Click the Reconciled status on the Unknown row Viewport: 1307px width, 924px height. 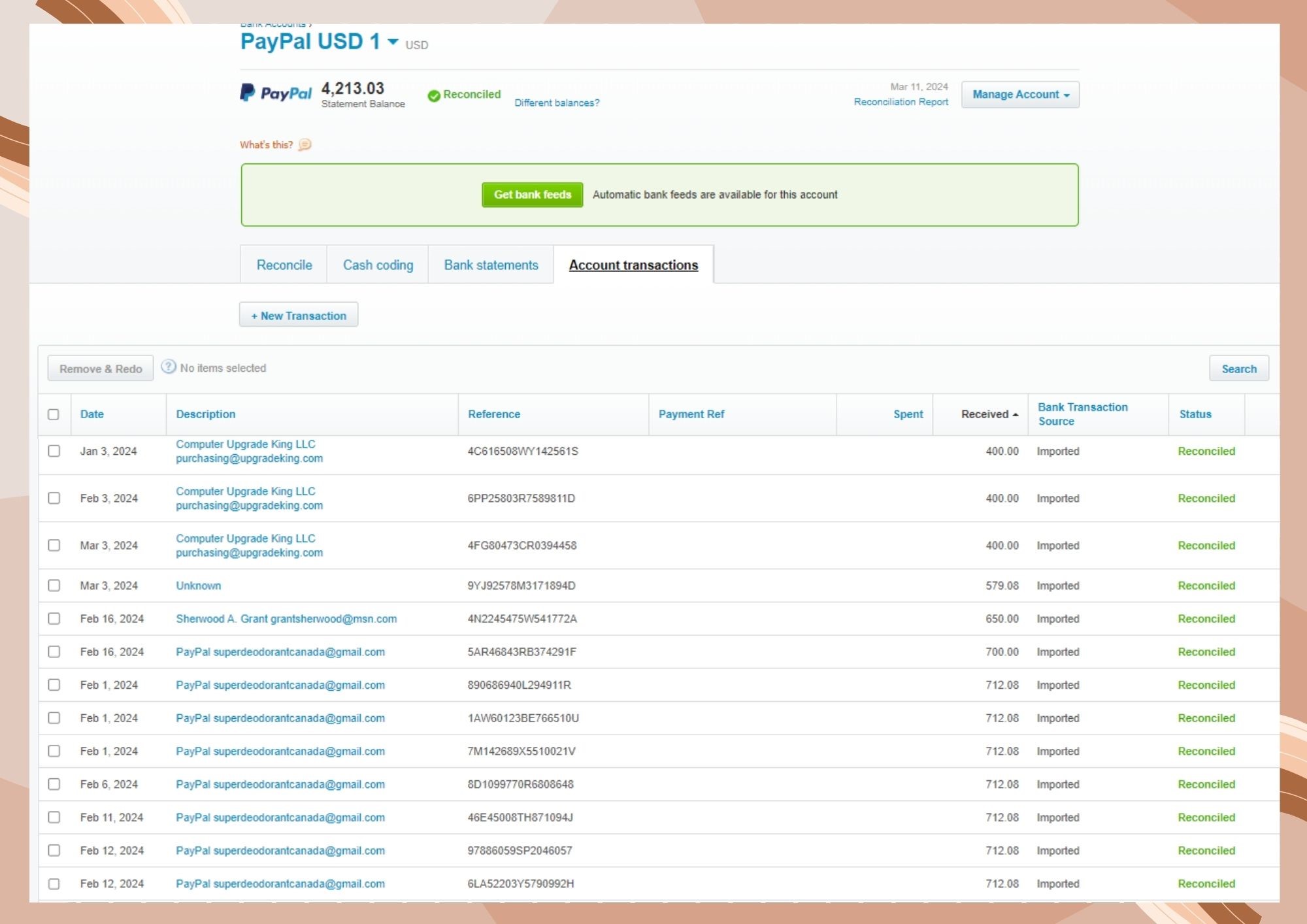coord(1206,586)
